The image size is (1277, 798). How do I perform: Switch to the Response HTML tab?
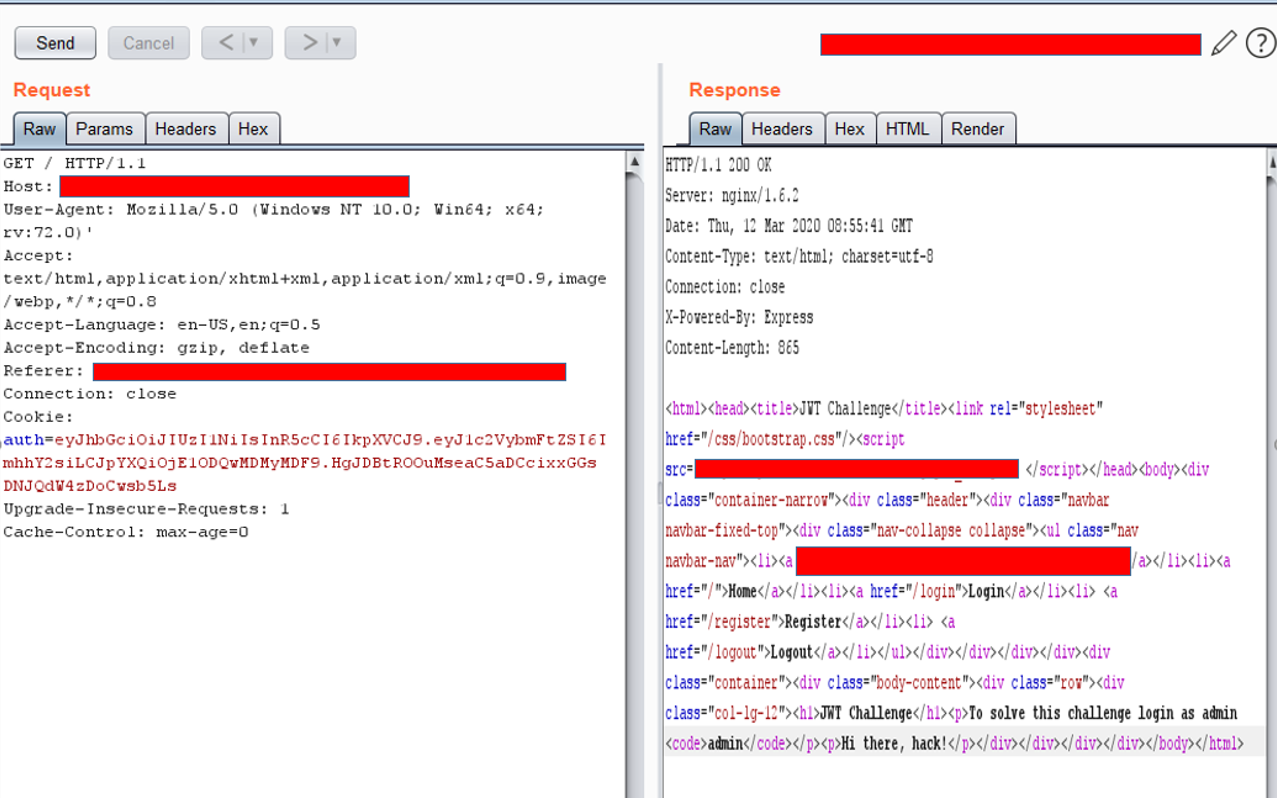pos(907,129)
